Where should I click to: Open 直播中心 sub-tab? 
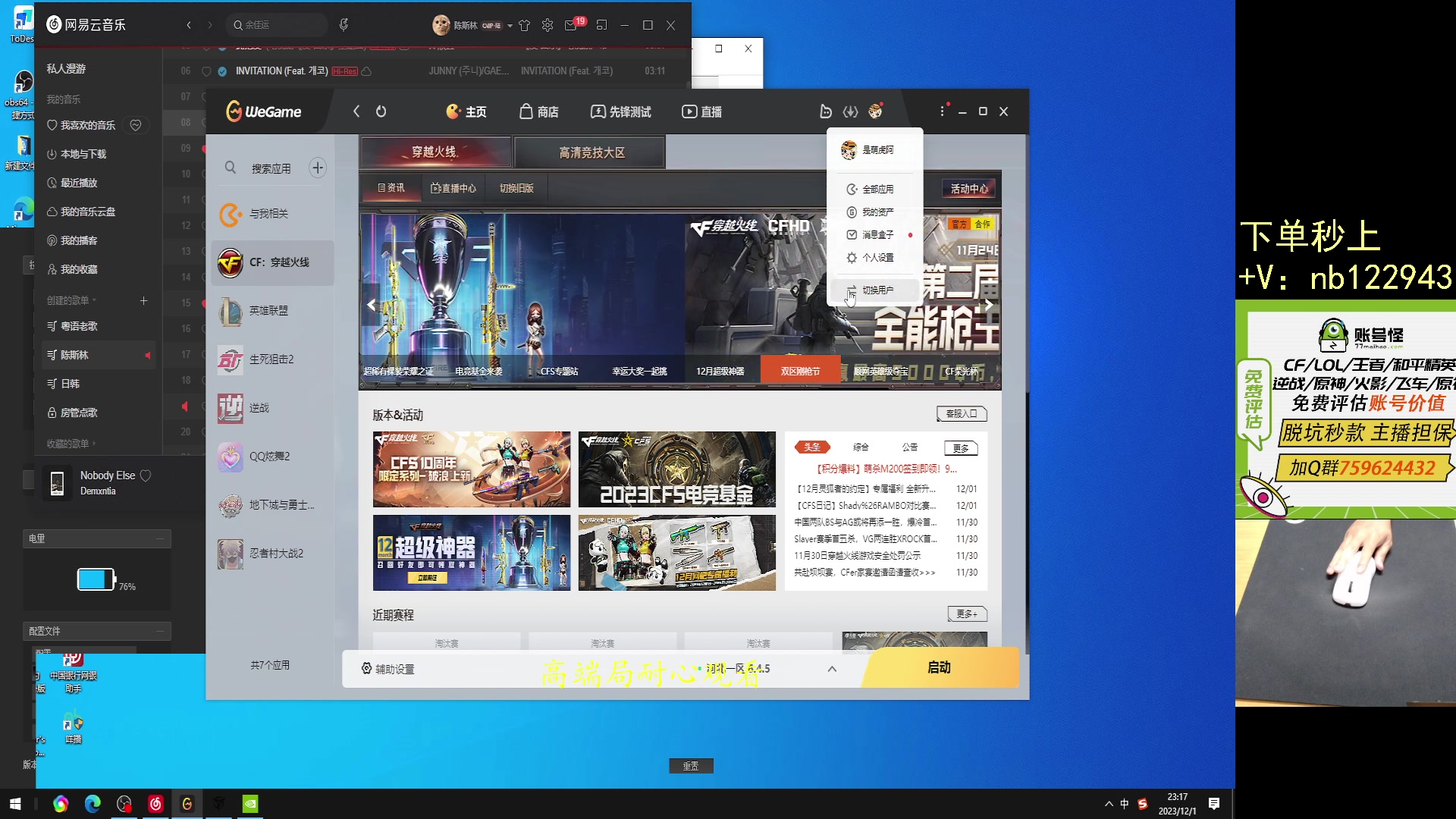pos(453,188)
